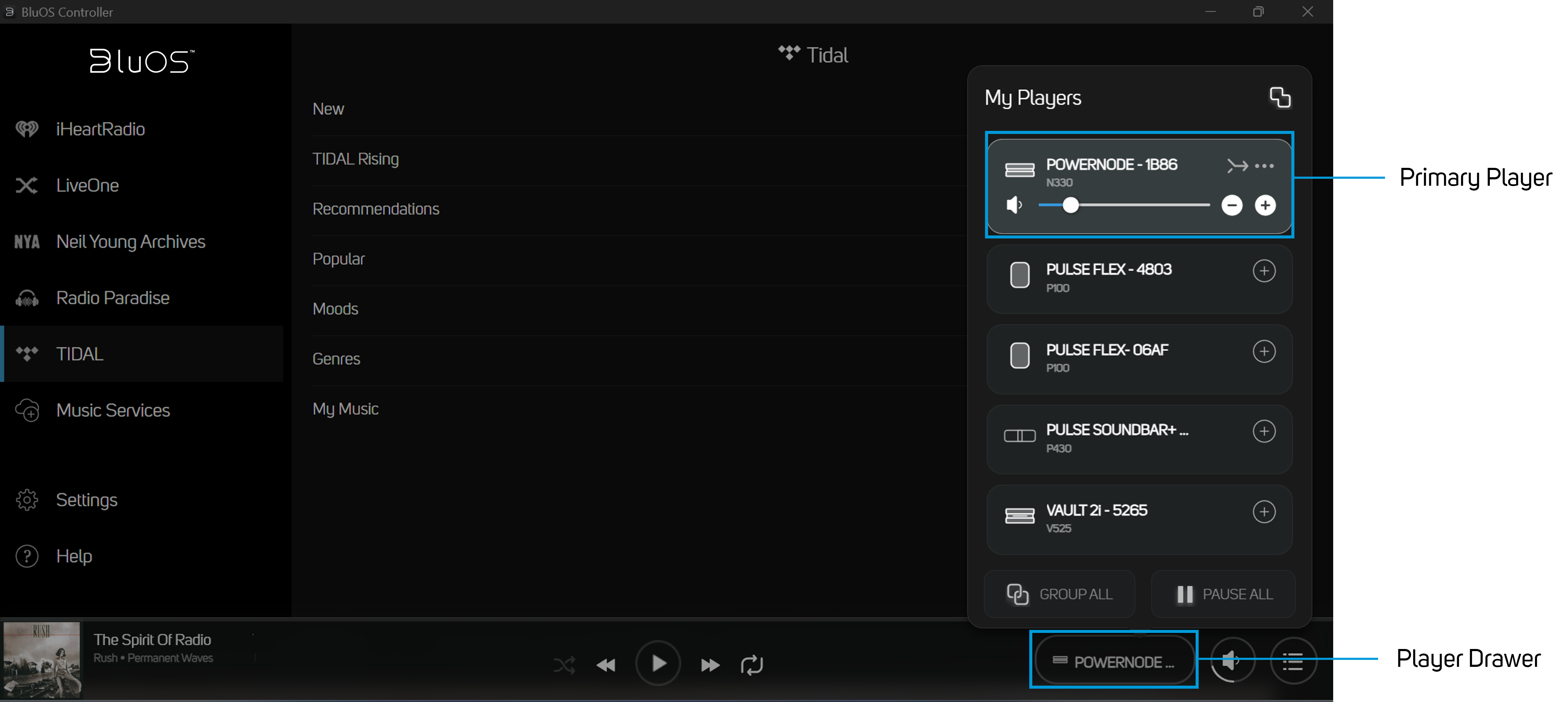The image size is (1568, 702).
Task: Adjust the POWERNODE volume slider
Action: pos(1124,205)
